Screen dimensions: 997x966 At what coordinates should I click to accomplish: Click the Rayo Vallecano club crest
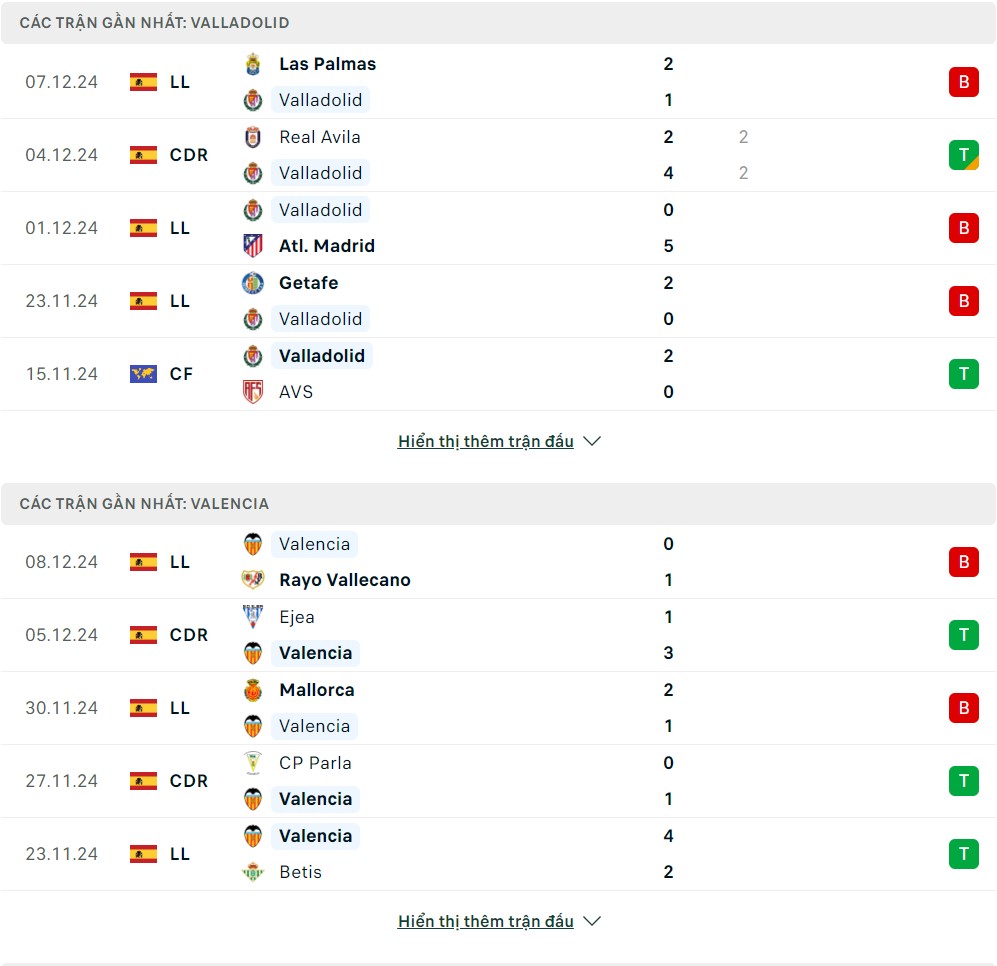pyautogui.click(x=253, y=580)
